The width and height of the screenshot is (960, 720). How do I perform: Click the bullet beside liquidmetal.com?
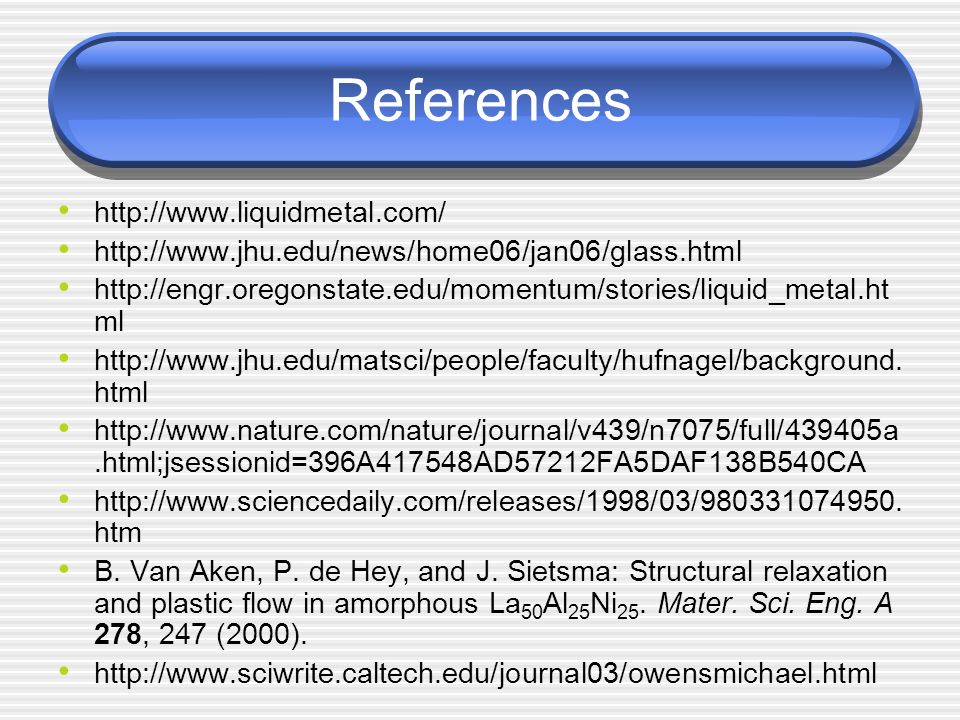(x=64, y=211)
